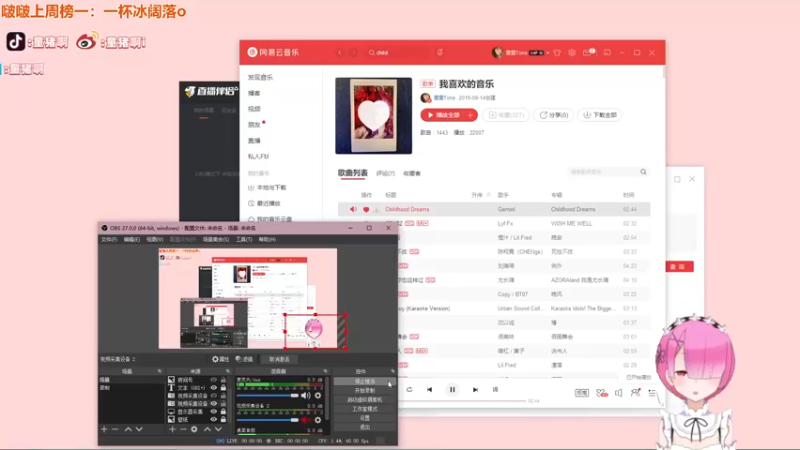Toggle visibility of top OBS source row
Screen dimensions: 800x450
click(214, 380)
